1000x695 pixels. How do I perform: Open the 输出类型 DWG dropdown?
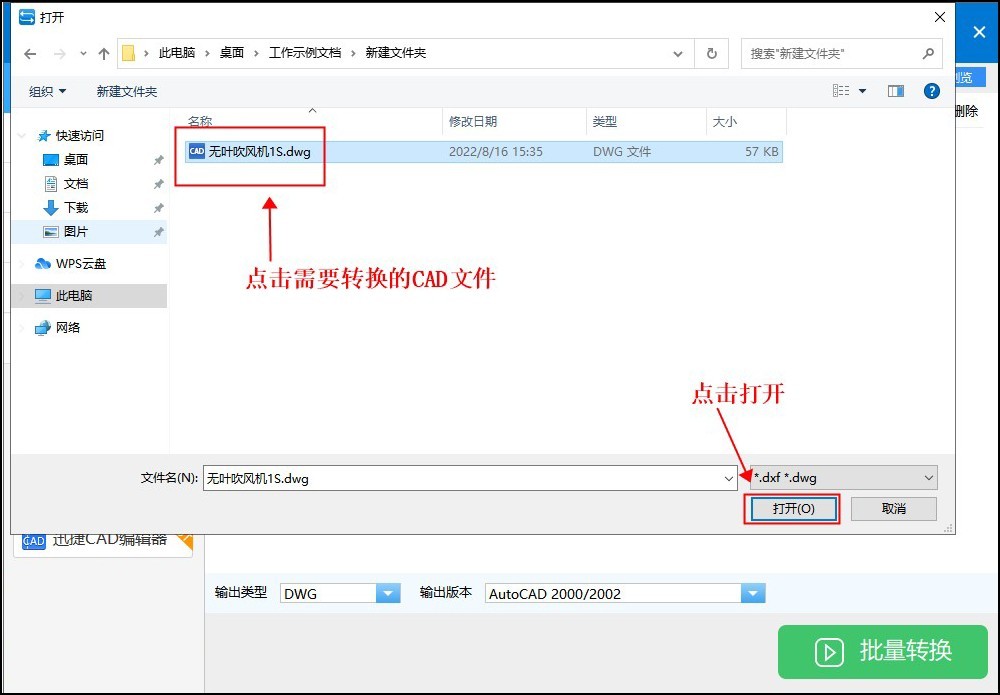[388, 593]
